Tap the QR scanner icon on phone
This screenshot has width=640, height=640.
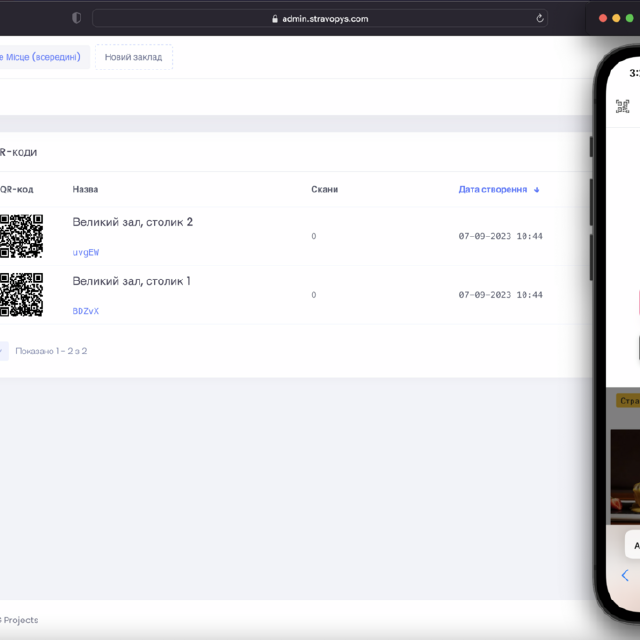(622, 106)
